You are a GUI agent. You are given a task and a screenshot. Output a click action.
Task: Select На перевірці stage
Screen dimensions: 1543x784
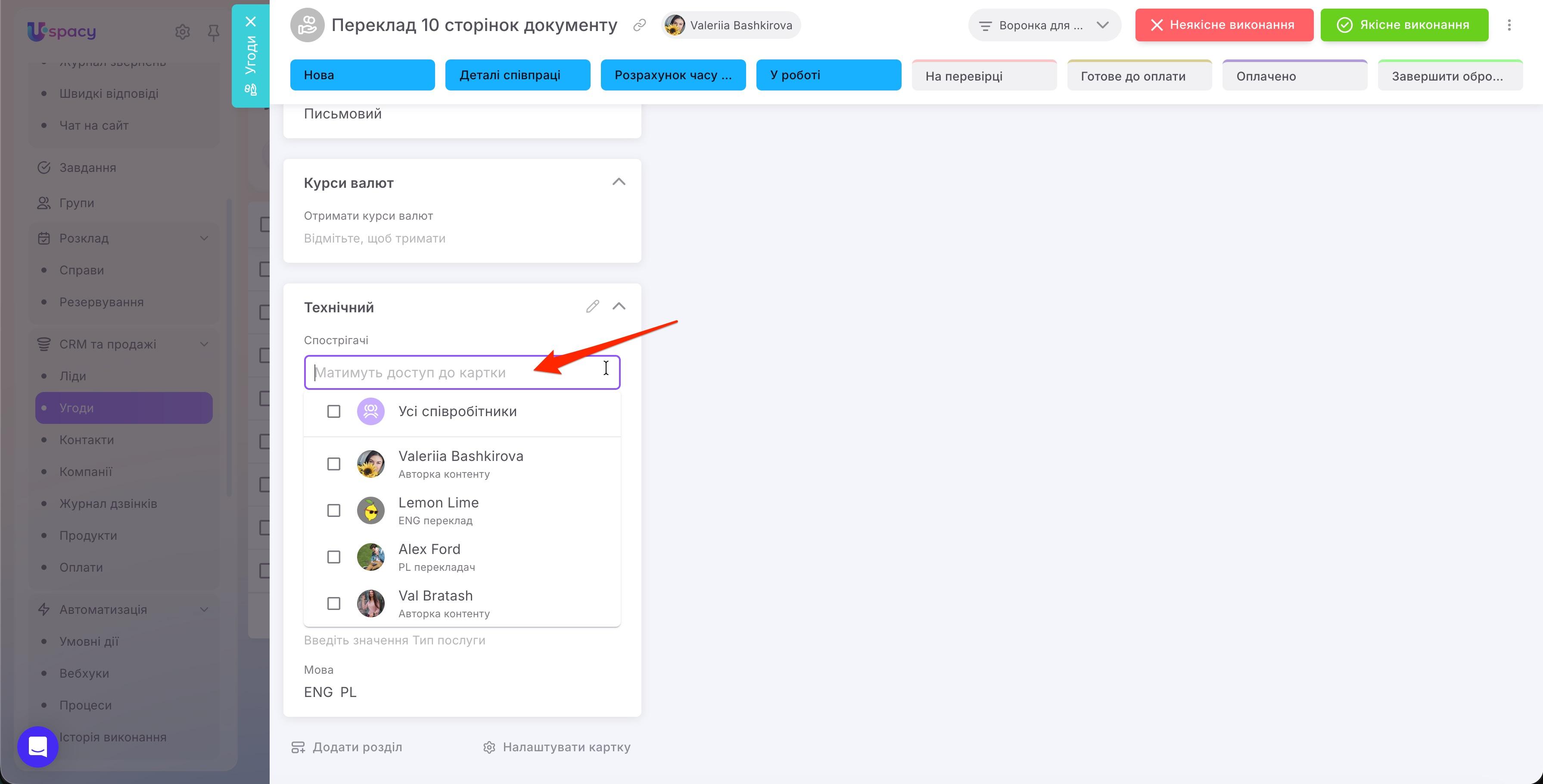[x=983, y=75]
